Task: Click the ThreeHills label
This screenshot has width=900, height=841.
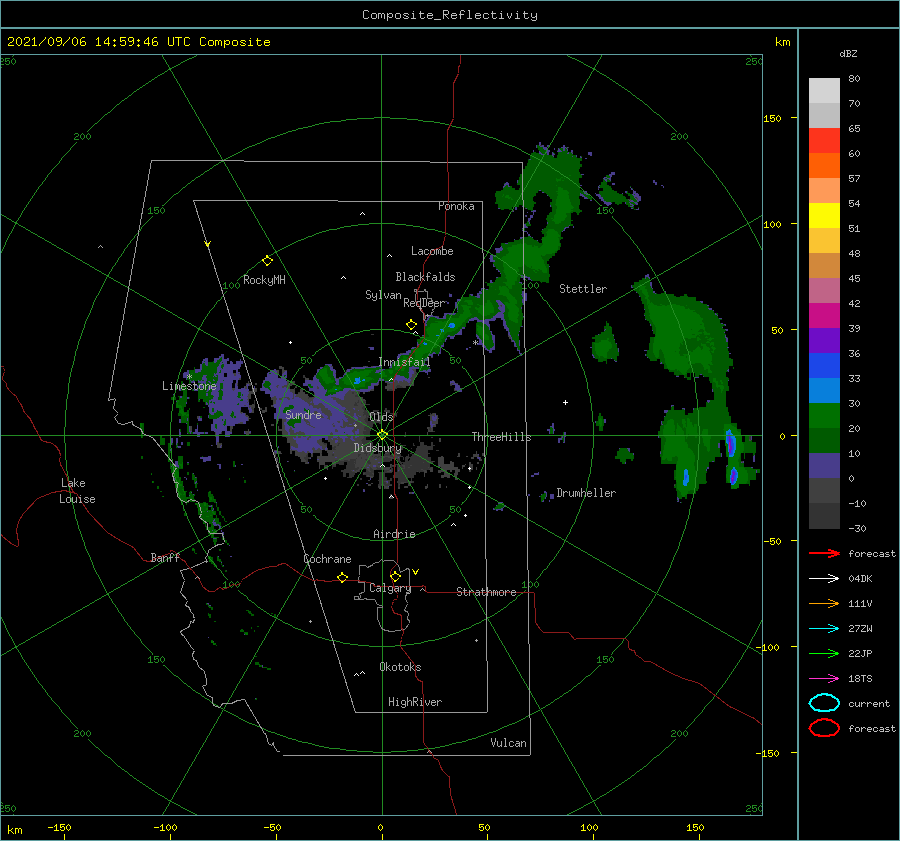Action: pos(501,437)
